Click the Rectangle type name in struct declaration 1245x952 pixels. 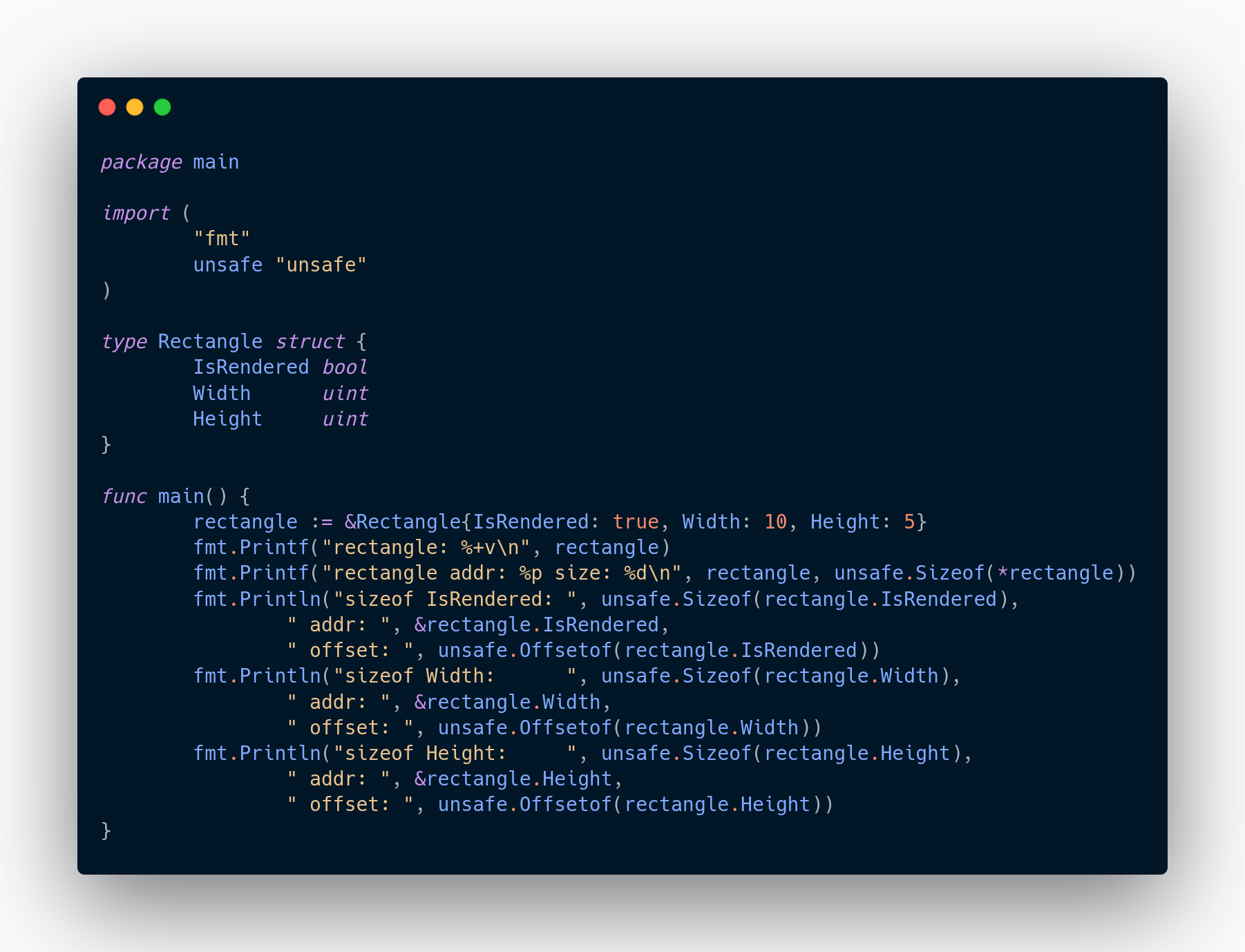(210, 342)
